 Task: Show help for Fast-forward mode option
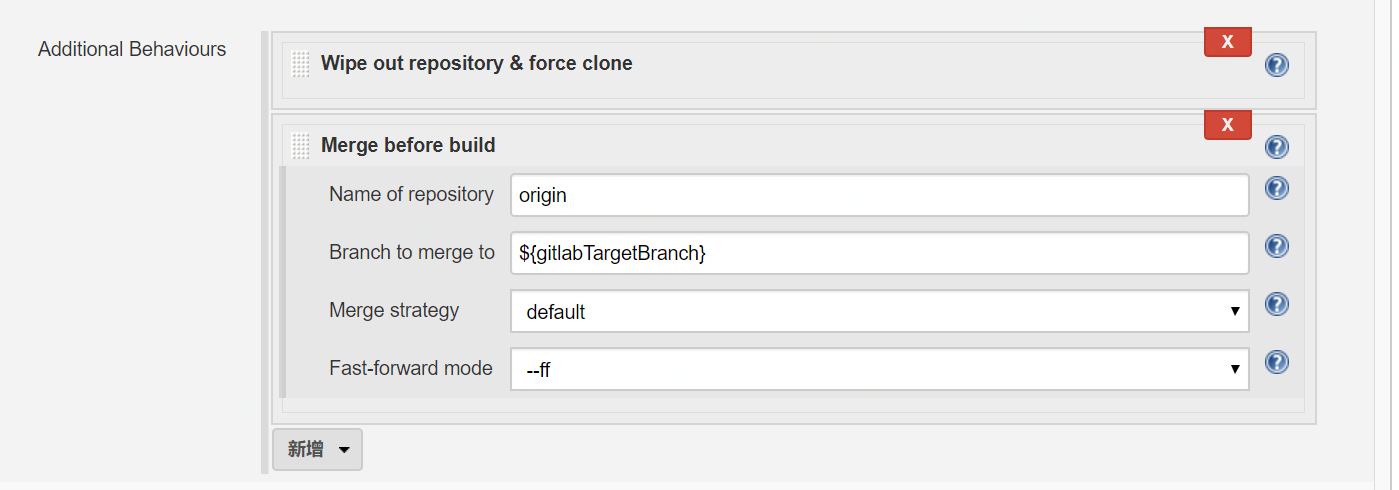coord(1276,362)
